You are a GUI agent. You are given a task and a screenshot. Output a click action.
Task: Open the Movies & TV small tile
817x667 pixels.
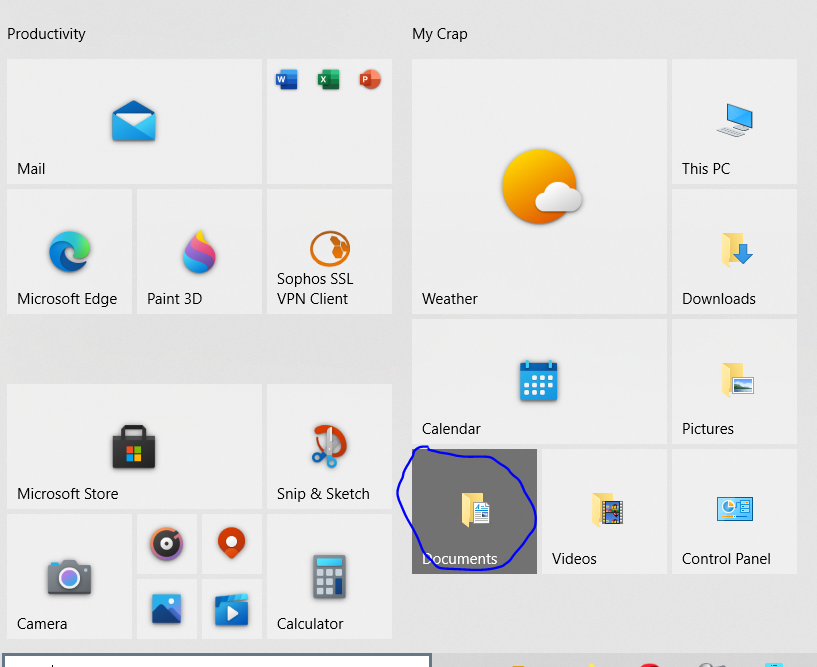click(x=232, y=609)
